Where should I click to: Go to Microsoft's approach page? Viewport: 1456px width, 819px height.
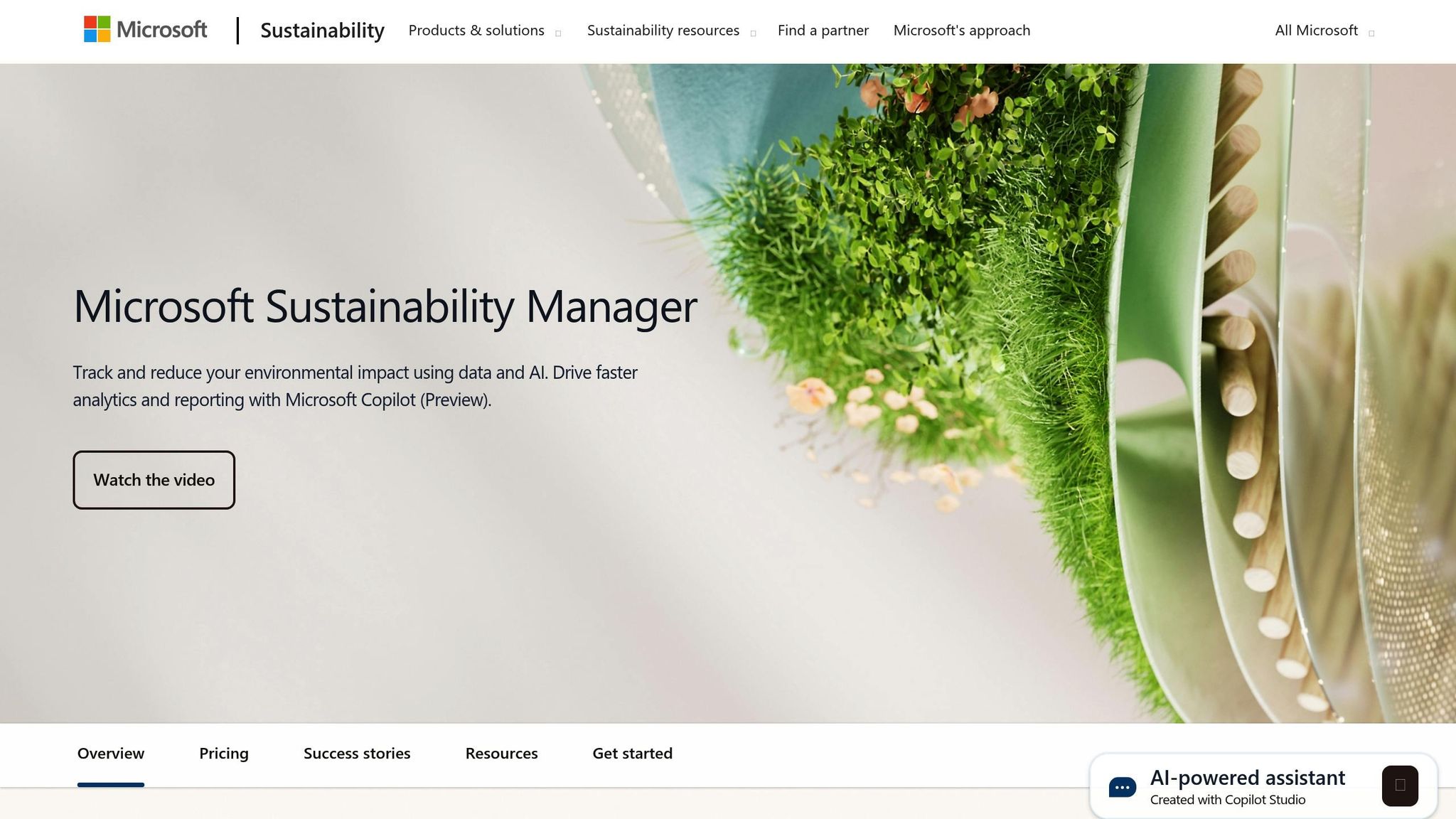961,31
